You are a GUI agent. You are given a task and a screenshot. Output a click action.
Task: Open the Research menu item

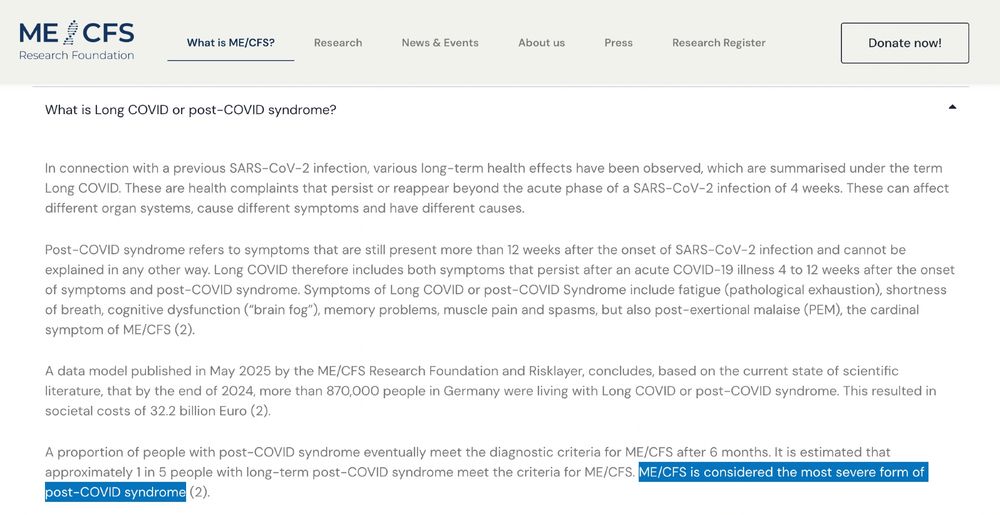pos(338,43)
